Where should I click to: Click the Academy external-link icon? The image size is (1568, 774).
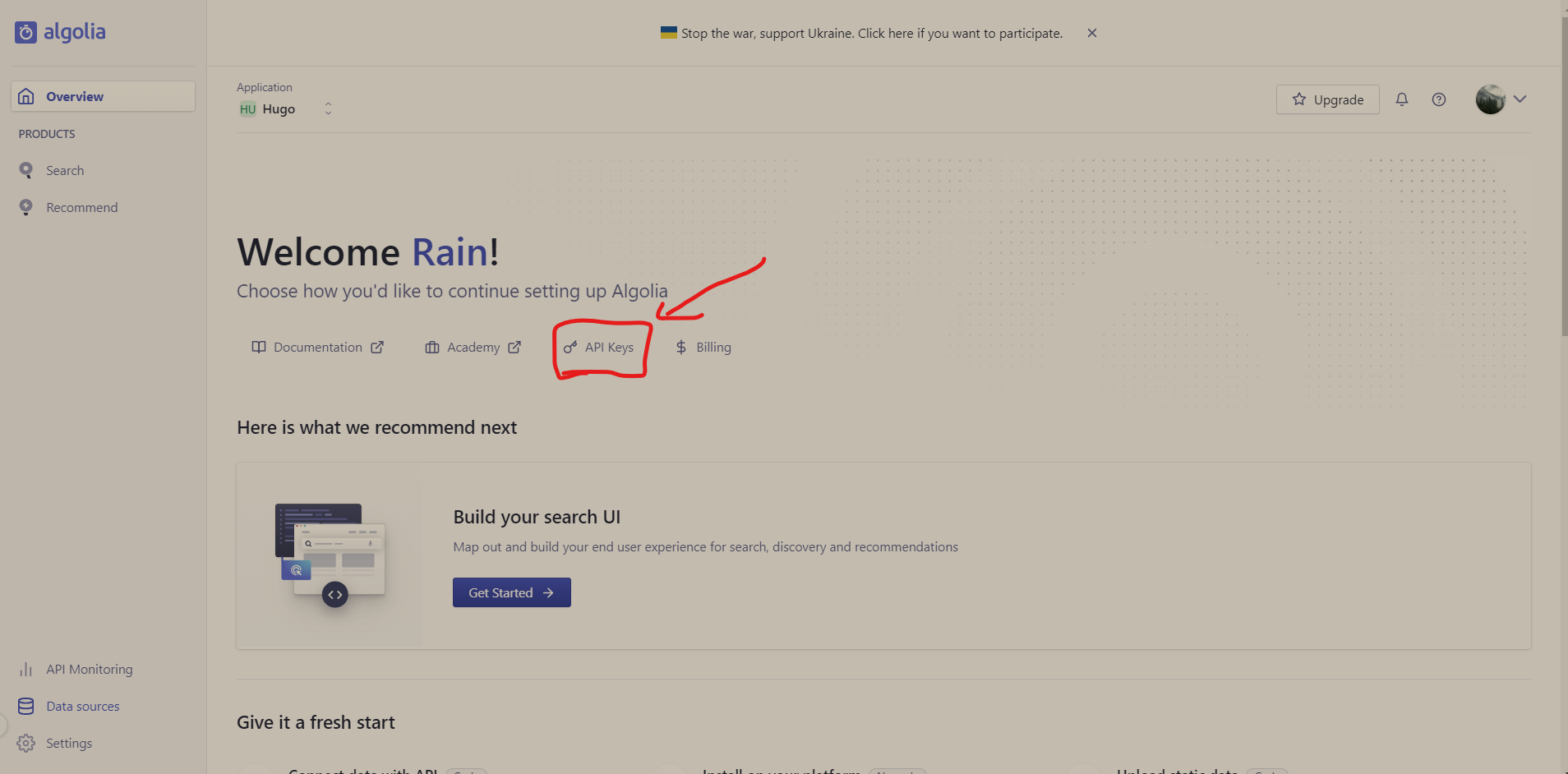point(514,348)
